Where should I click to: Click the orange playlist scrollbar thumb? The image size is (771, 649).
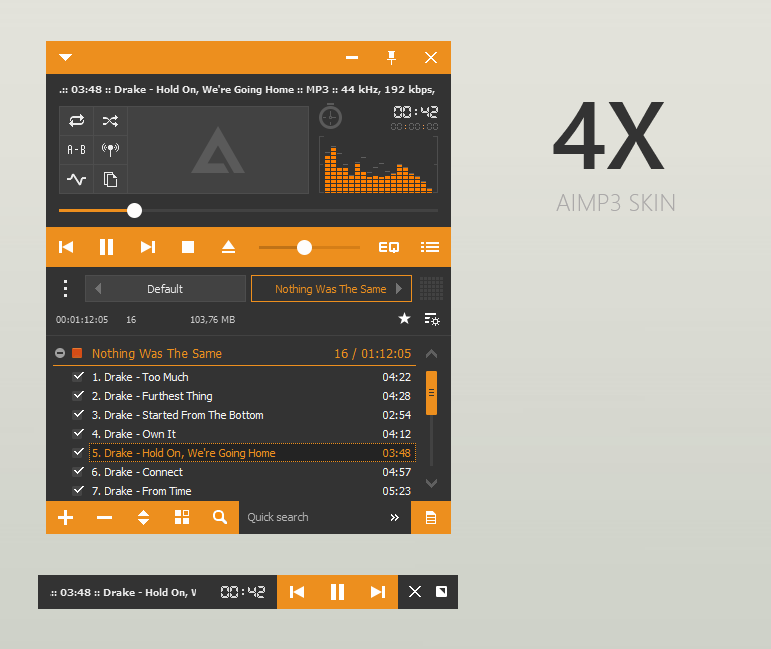pyautogui.click(x=431, y=393)
